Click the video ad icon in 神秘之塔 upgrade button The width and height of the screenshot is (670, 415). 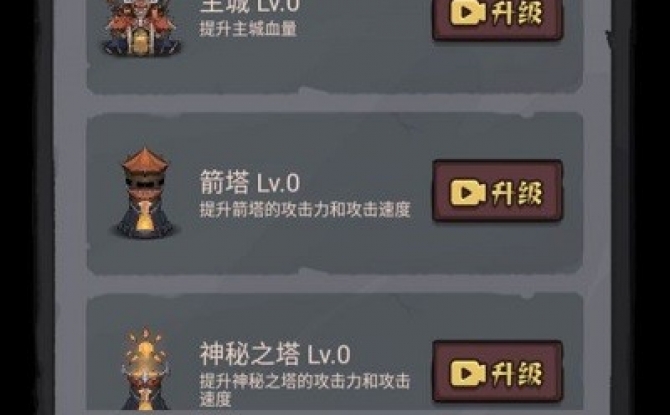click(467, 373)
